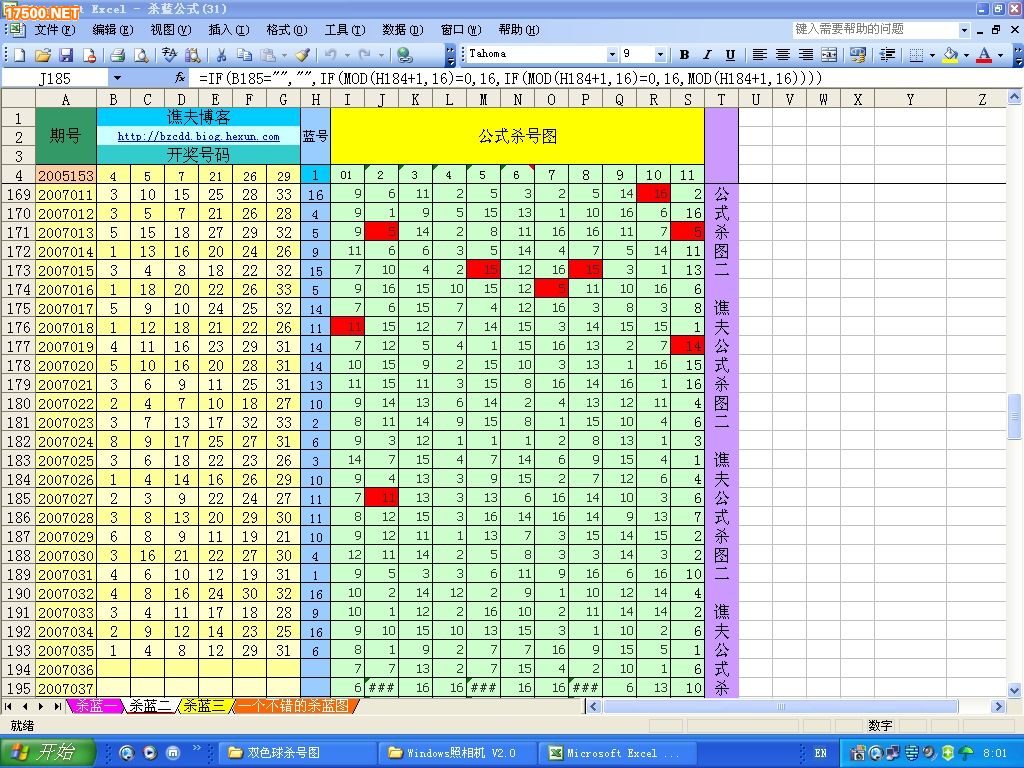
Task: Open the 格式(O) menu
Action: [x=287, y=30]
